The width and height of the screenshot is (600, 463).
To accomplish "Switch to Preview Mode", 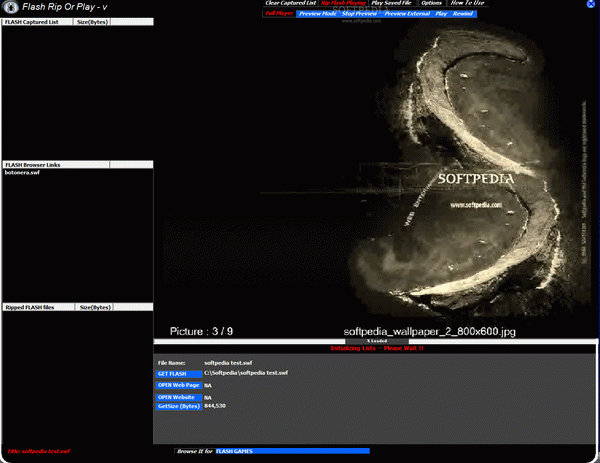I will (318, 14).
